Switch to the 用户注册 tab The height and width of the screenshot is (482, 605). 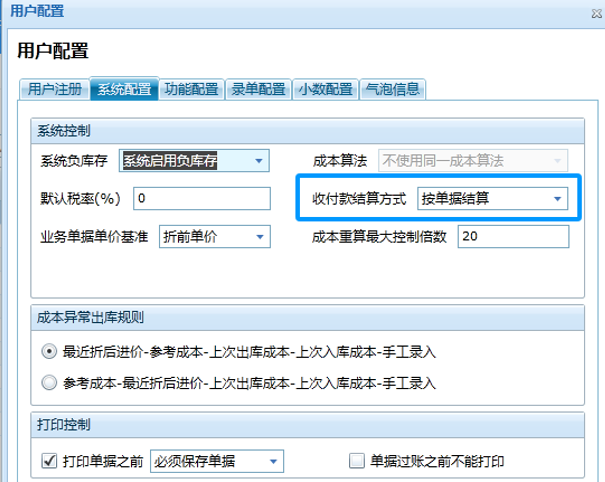54,88
